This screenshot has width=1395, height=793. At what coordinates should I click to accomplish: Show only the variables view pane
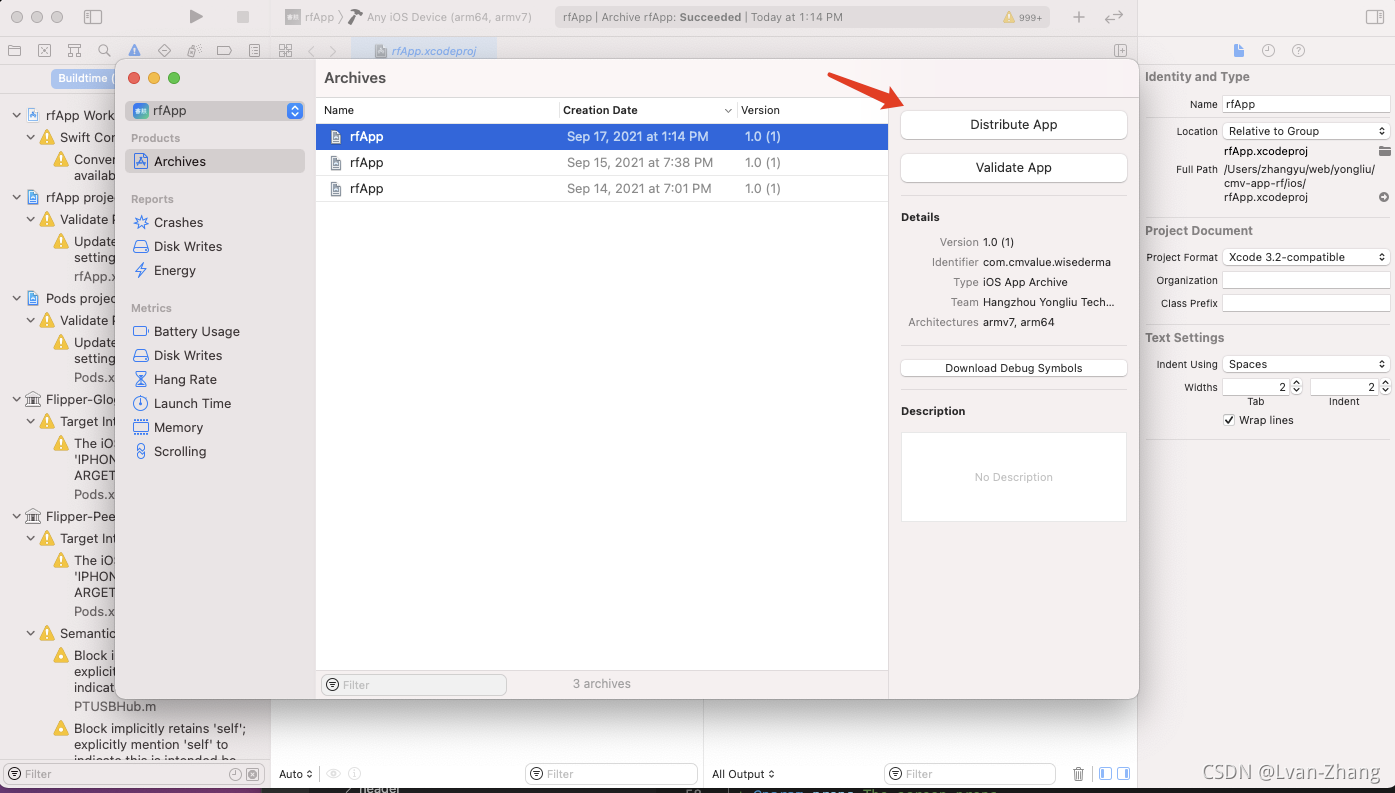[1105, 774]
